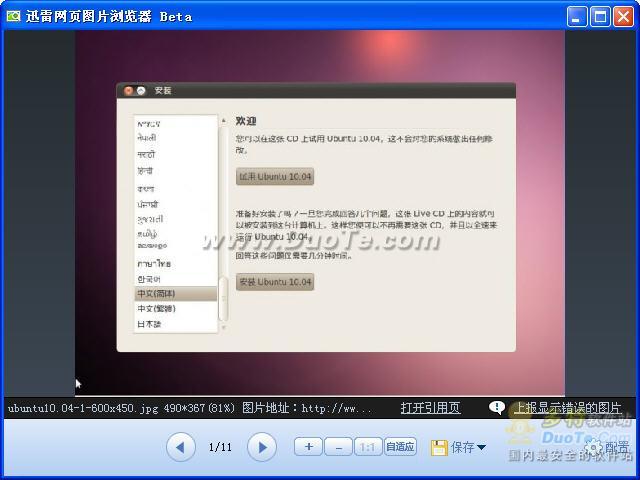Viewport: 640px width, 480px height.
Task: Select தமிழ் in language list
Action: (176, 234)
